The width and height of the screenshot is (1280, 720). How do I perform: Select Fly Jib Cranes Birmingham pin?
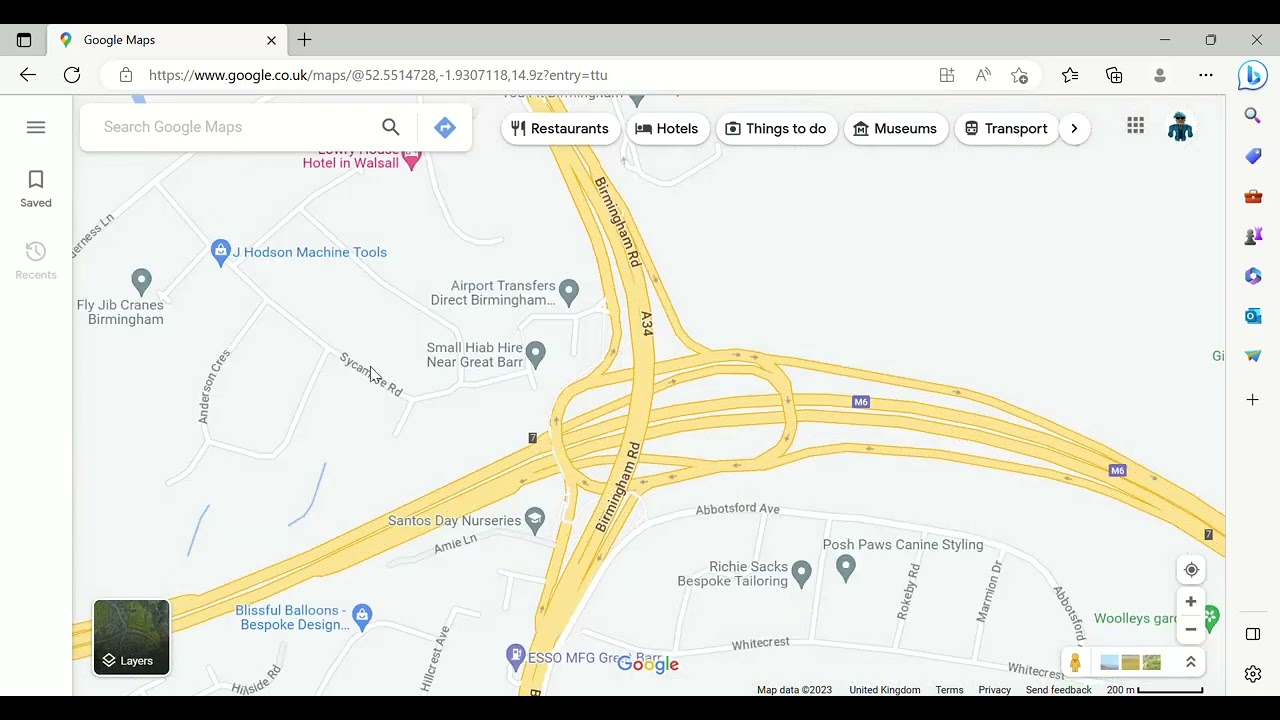point(142,282)
